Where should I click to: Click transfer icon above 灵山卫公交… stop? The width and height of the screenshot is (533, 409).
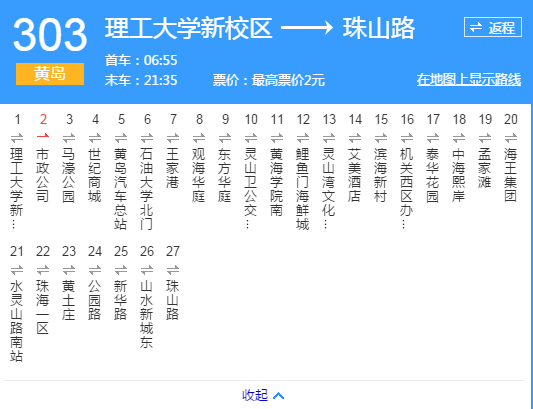(251, 138)
